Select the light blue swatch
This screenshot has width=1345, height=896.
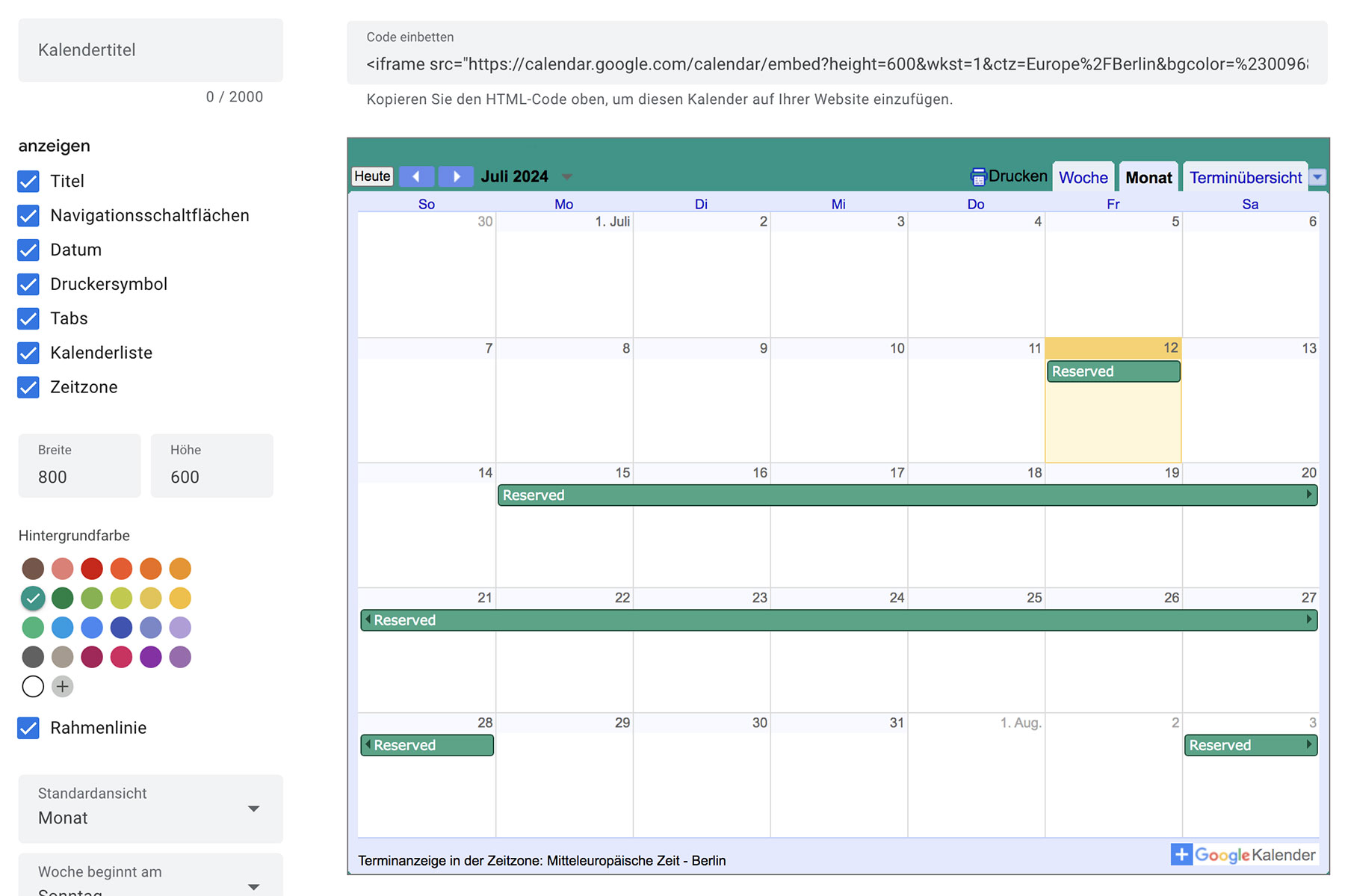pos(63,628)
